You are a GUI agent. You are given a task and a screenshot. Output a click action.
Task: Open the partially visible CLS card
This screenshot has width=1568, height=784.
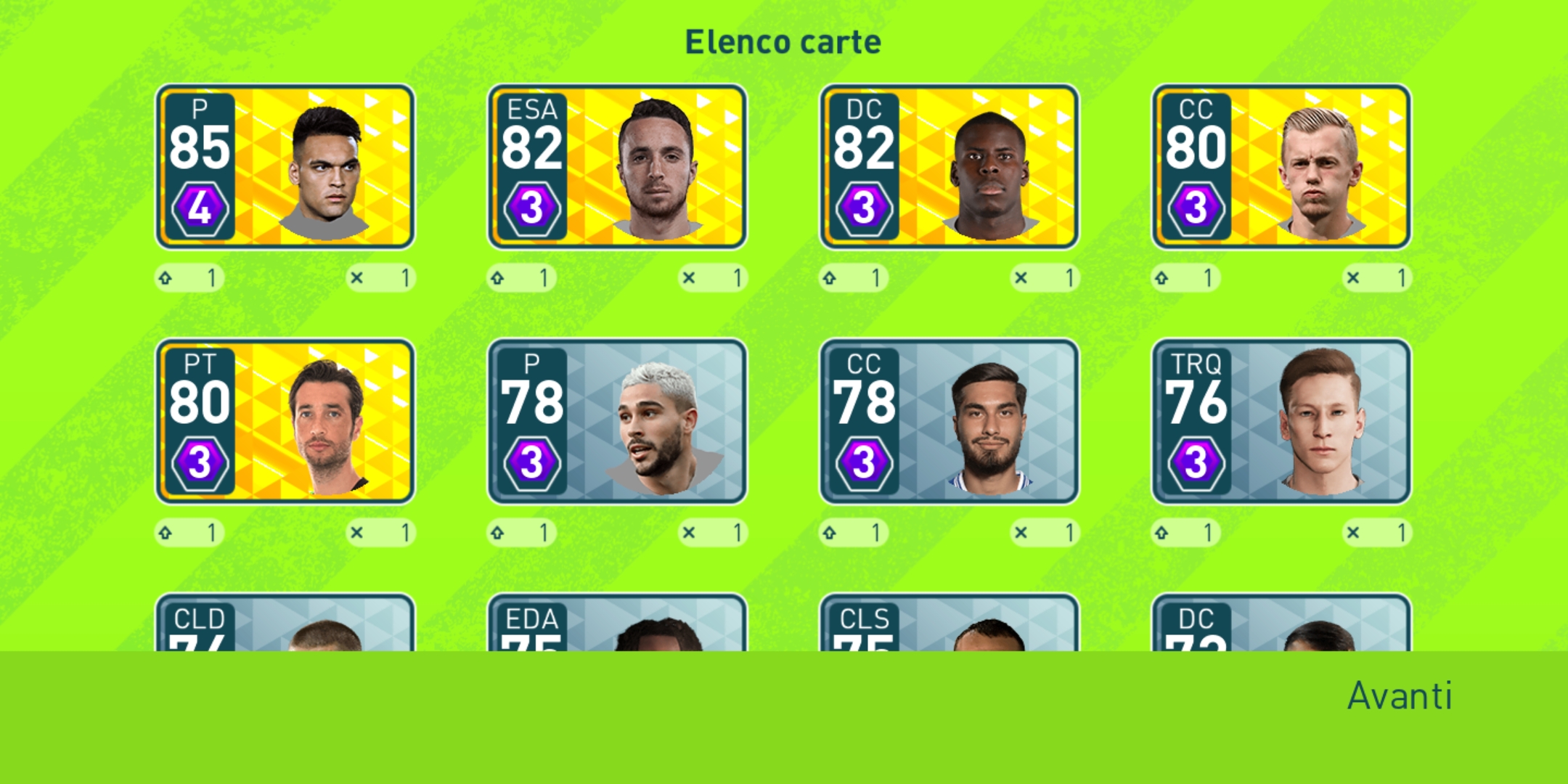[950, 622]
